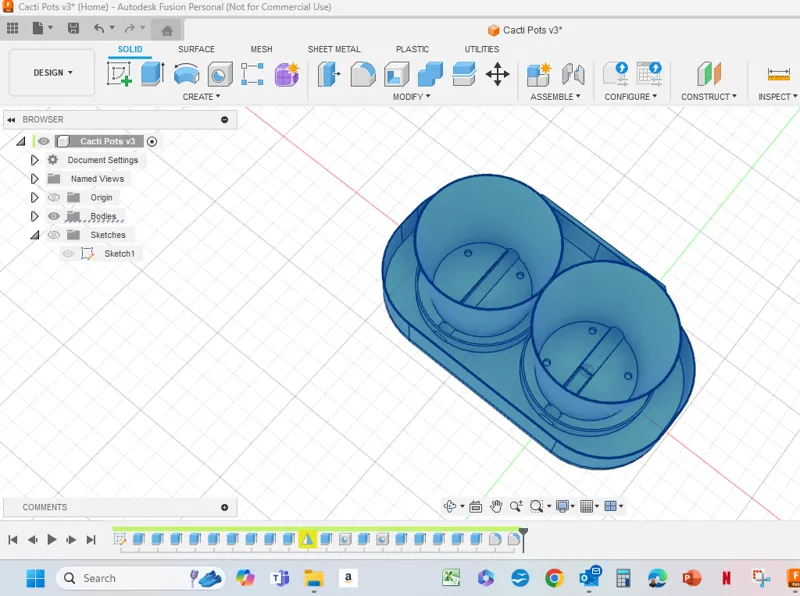
Task: Play the timeline history
Action: point(52,539)
